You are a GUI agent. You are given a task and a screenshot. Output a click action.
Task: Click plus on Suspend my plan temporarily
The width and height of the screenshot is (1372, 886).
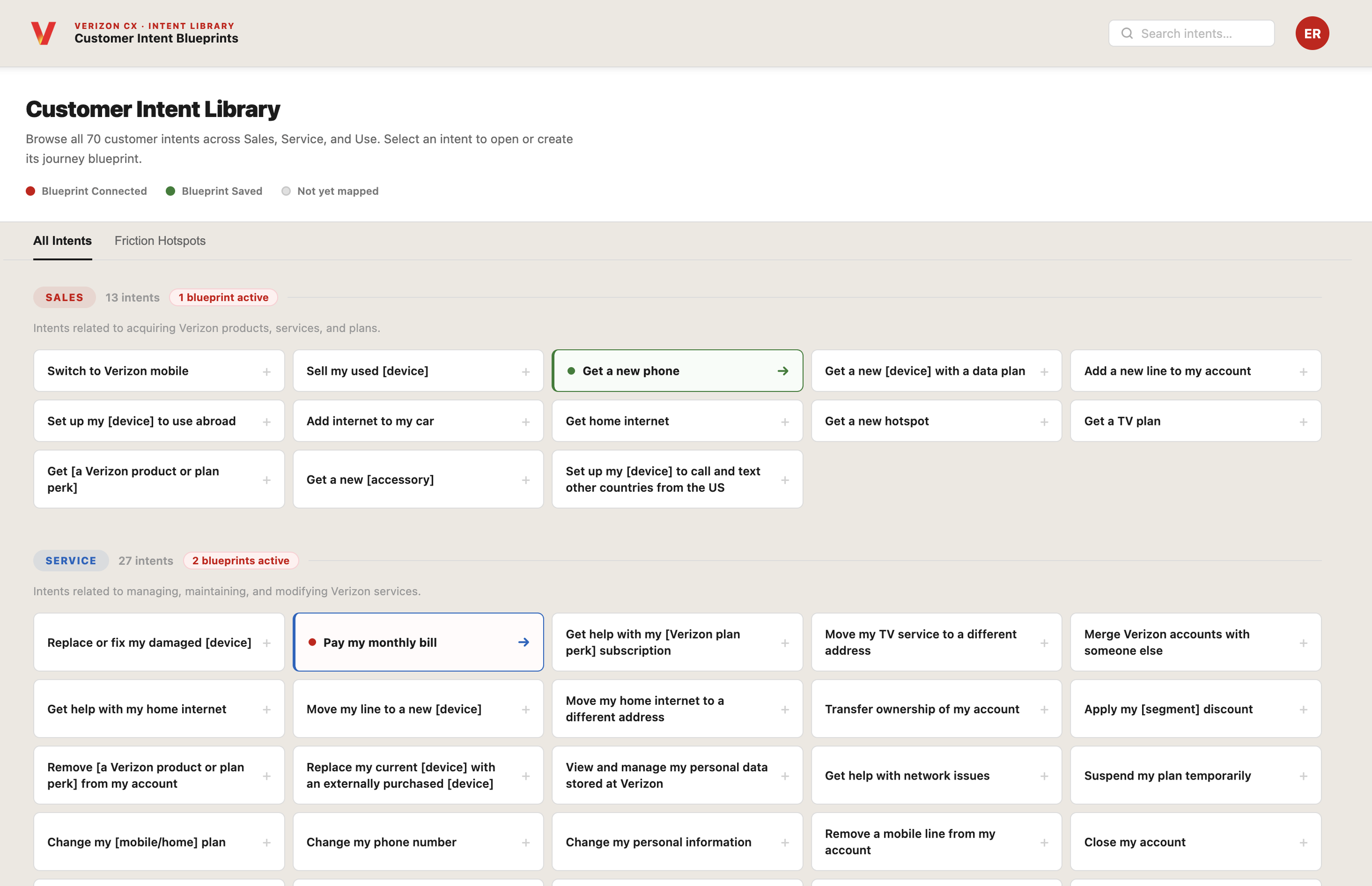click(x=1303, y=776)
